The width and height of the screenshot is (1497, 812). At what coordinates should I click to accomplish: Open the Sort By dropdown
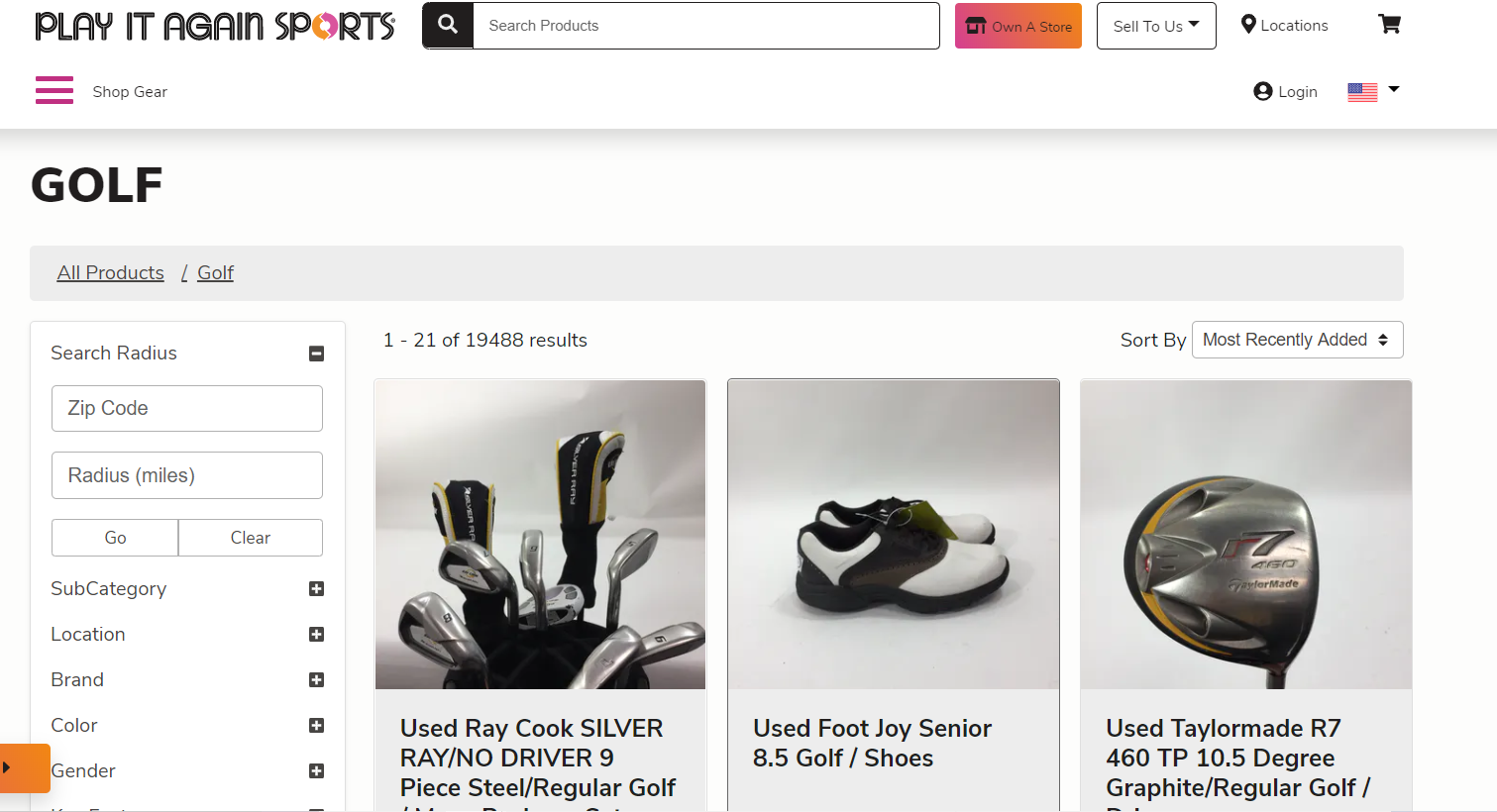[x=1296, y=340]
